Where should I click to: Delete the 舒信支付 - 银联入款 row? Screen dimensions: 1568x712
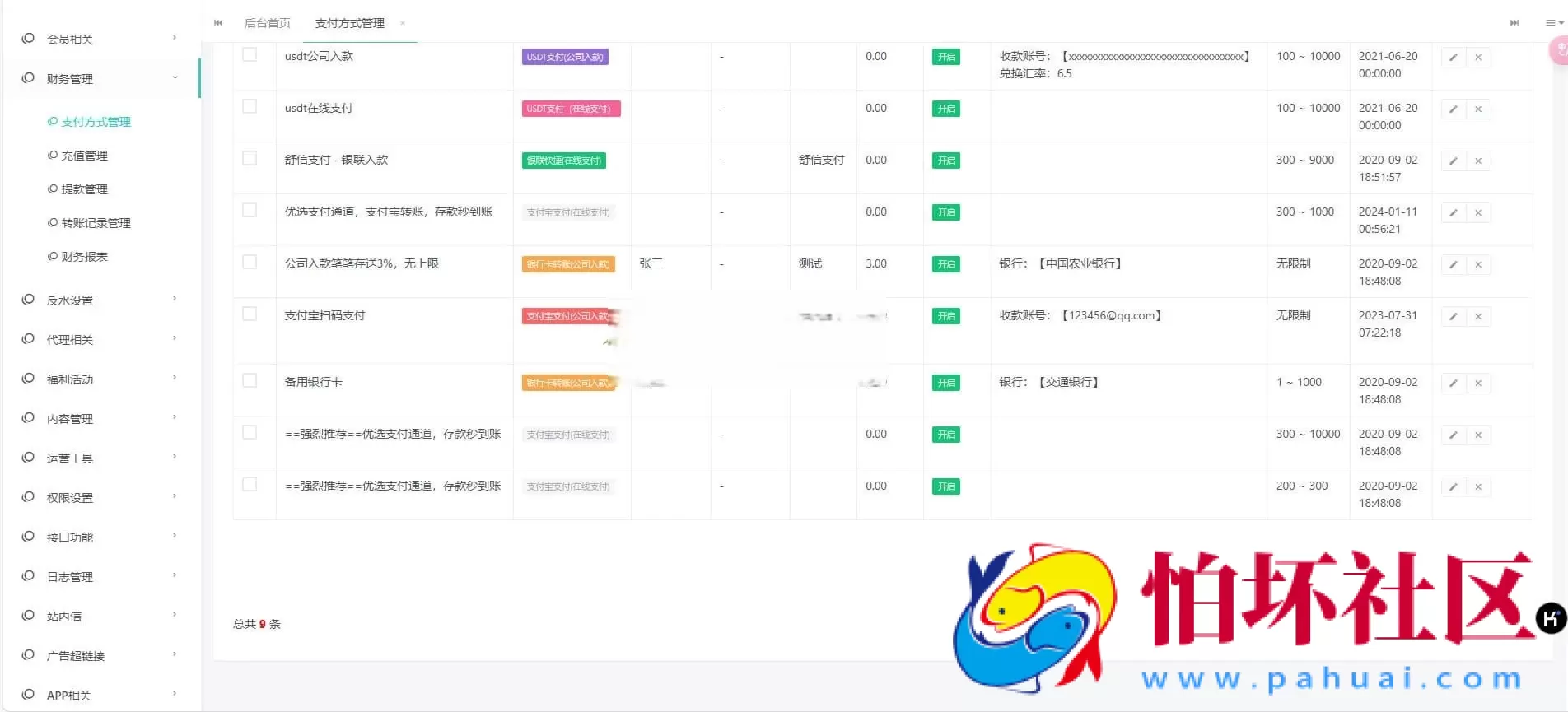[1478, 161]
